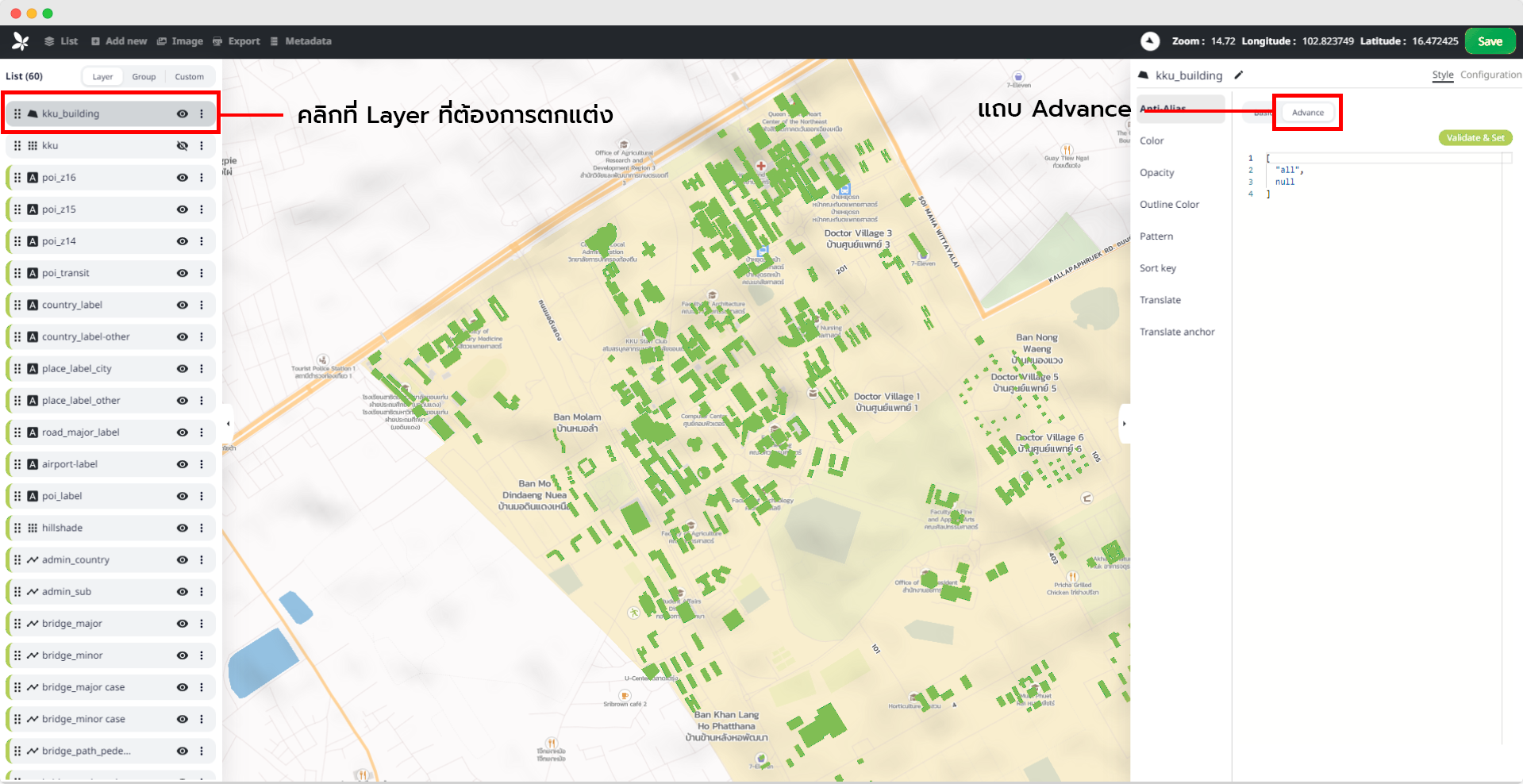Switch to the Configuration tab
The height and width of the screenshot is (784, 1523).
coord(1491,75)
